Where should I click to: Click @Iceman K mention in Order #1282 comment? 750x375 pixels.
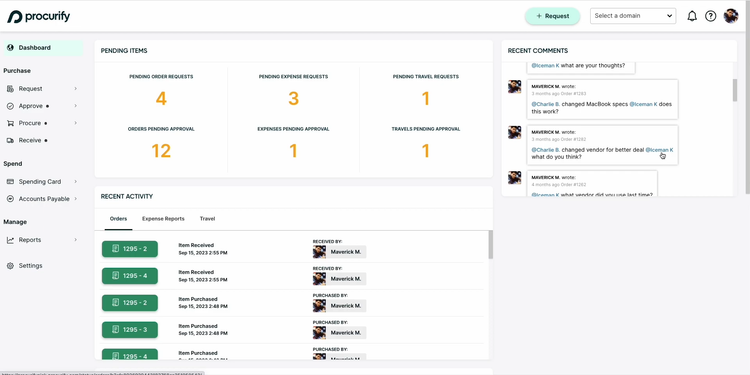click(x=659, y=150)
